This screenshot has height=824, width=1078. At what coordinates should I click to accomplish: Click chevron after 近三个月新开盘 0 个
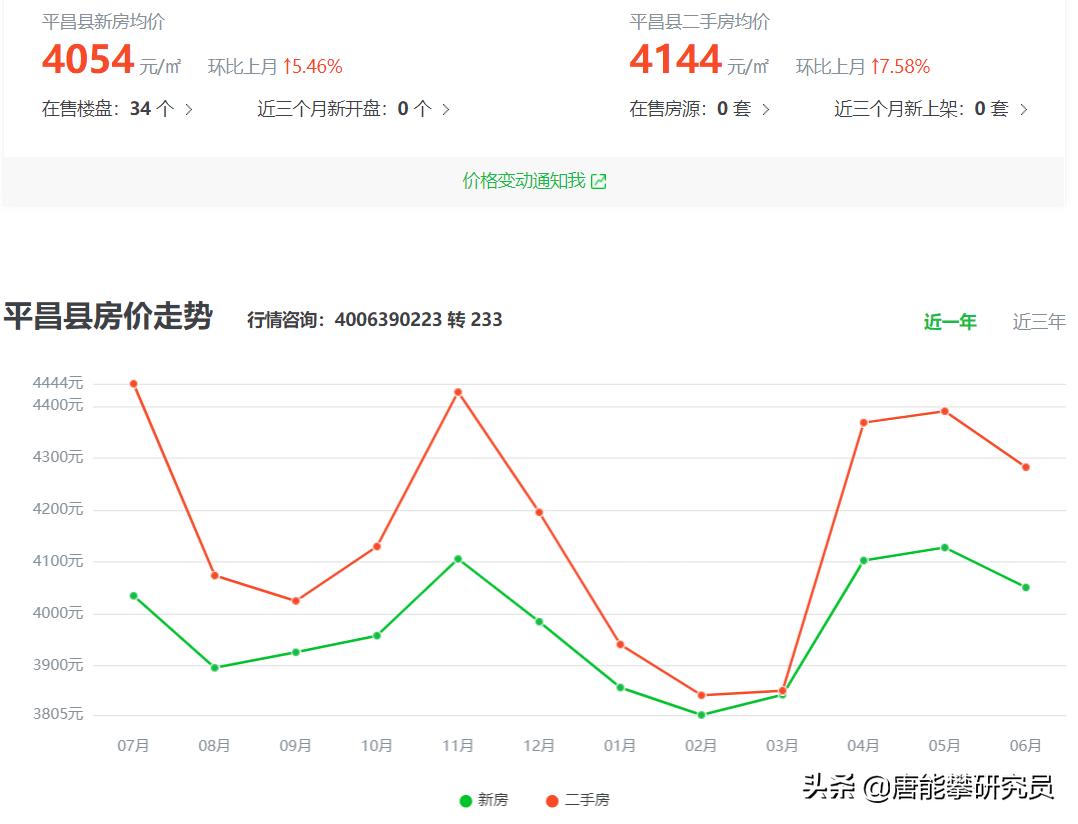[446, 109]
